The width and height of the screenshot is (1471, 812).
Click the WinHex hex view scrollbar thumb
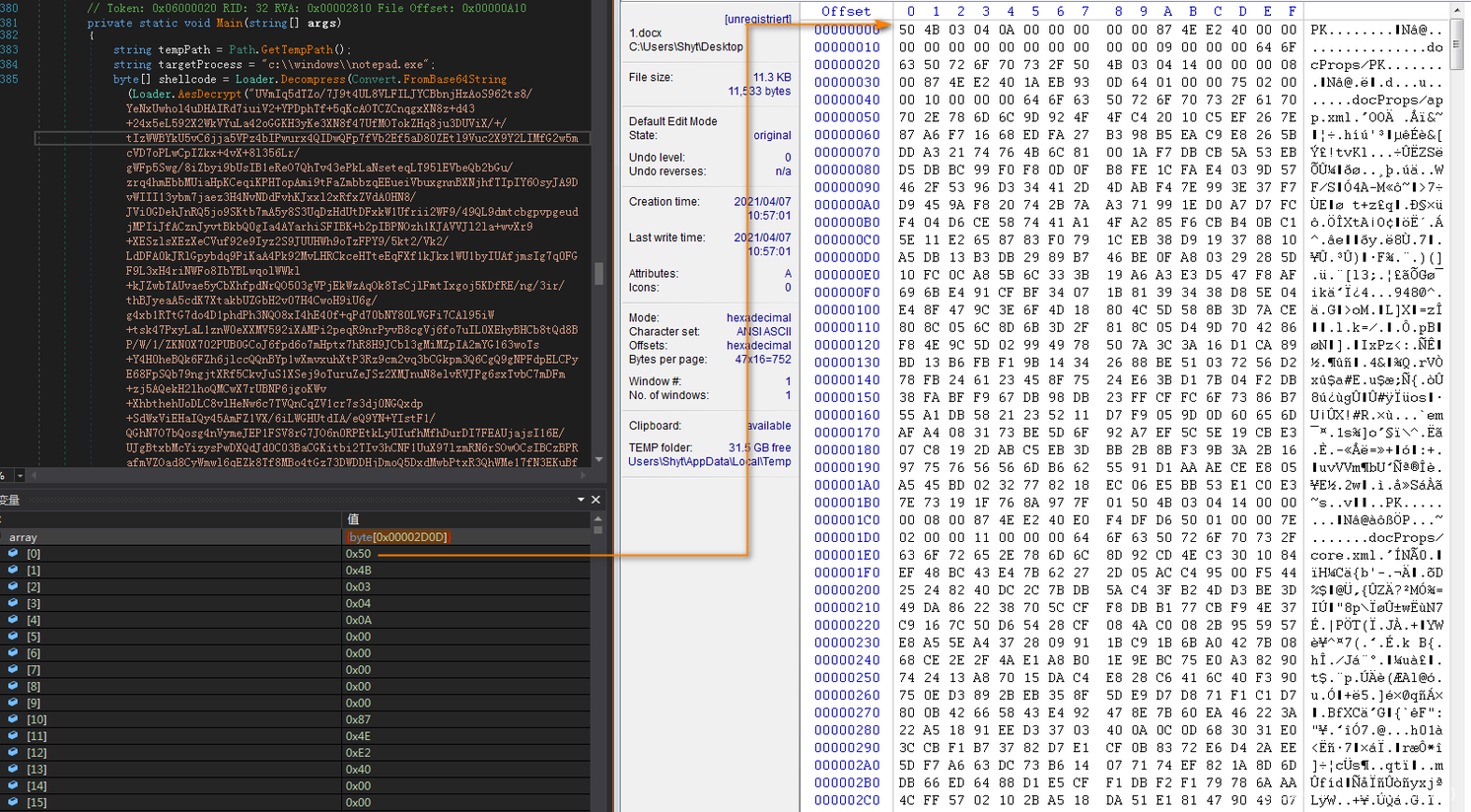(x=1458, y=44)
